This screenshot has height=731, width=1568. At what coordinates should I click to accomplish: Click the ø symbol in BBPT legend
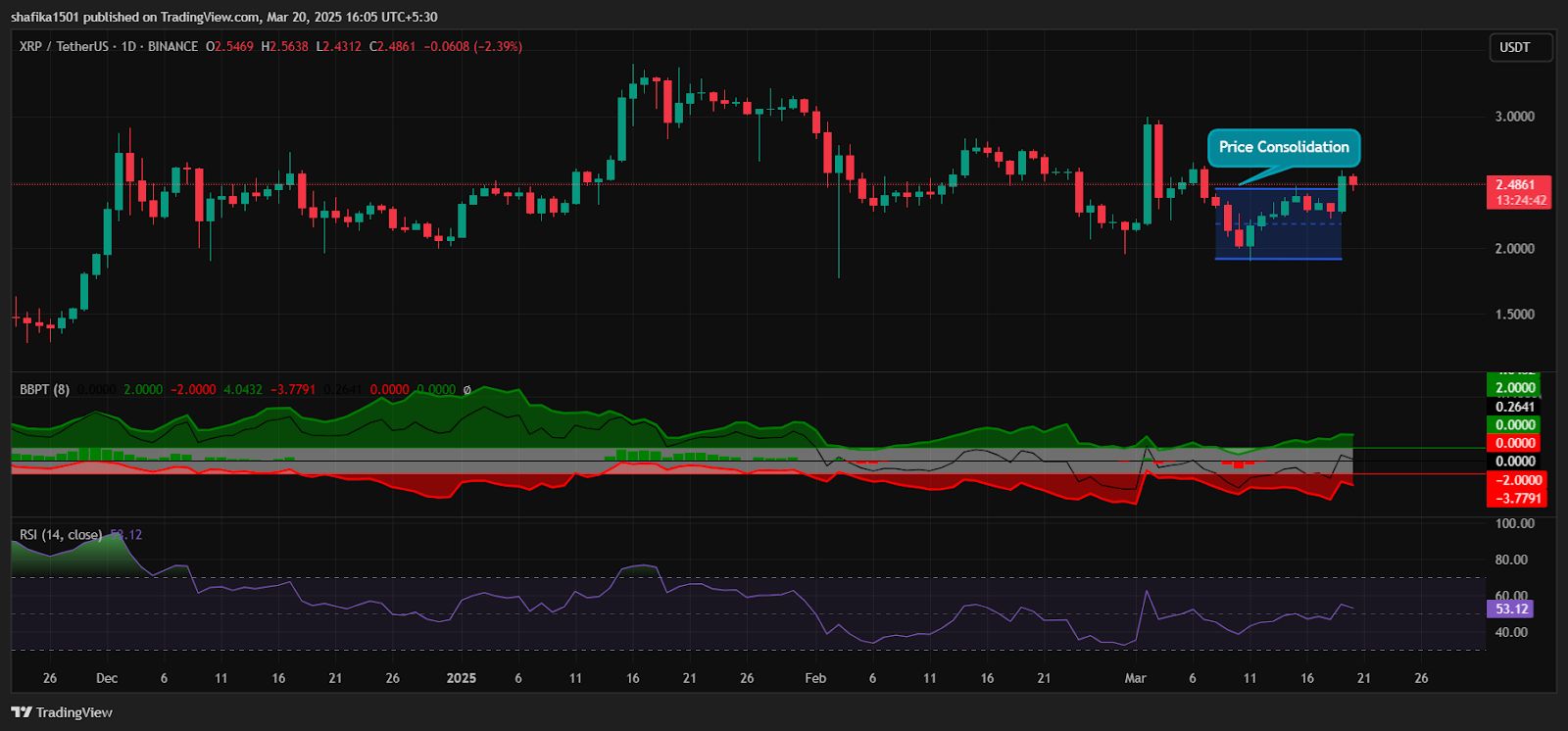(x=466, y=389)
